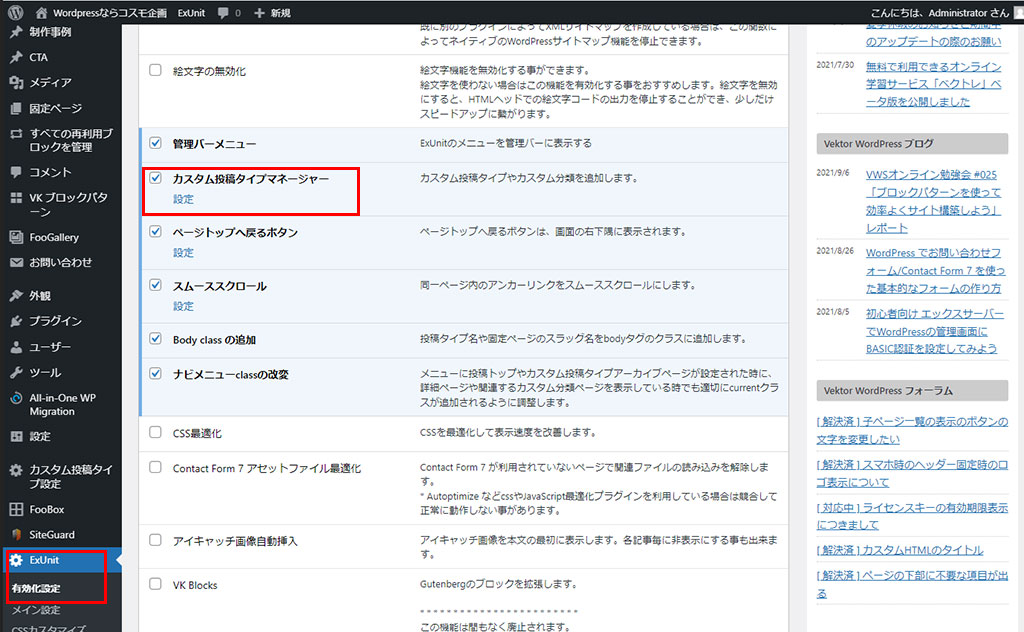Open Media library via its sidebar icon
Image resolution: width=1024 pixels, height=632 pixels.
click(16, 83)
